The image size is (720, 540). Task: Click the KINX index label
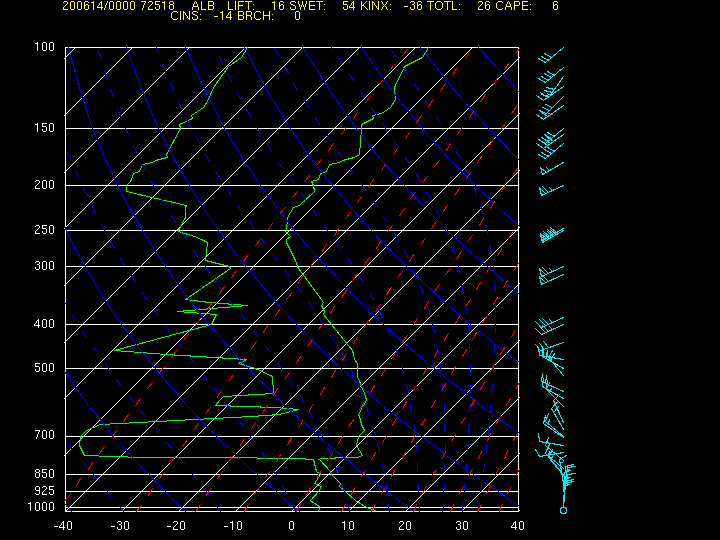pyautogui.click(x=375, y=6)
